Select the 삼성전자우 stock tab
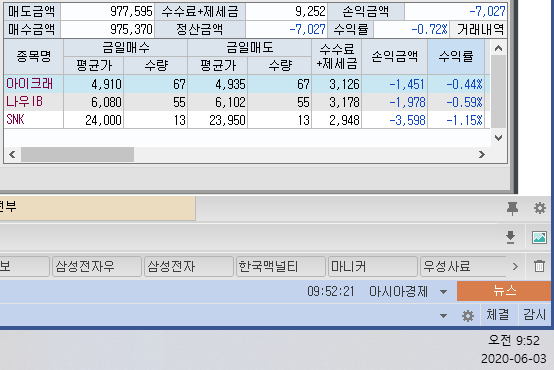Image resolution: width=554 pixels, height=370 pixels. (96, 266)
